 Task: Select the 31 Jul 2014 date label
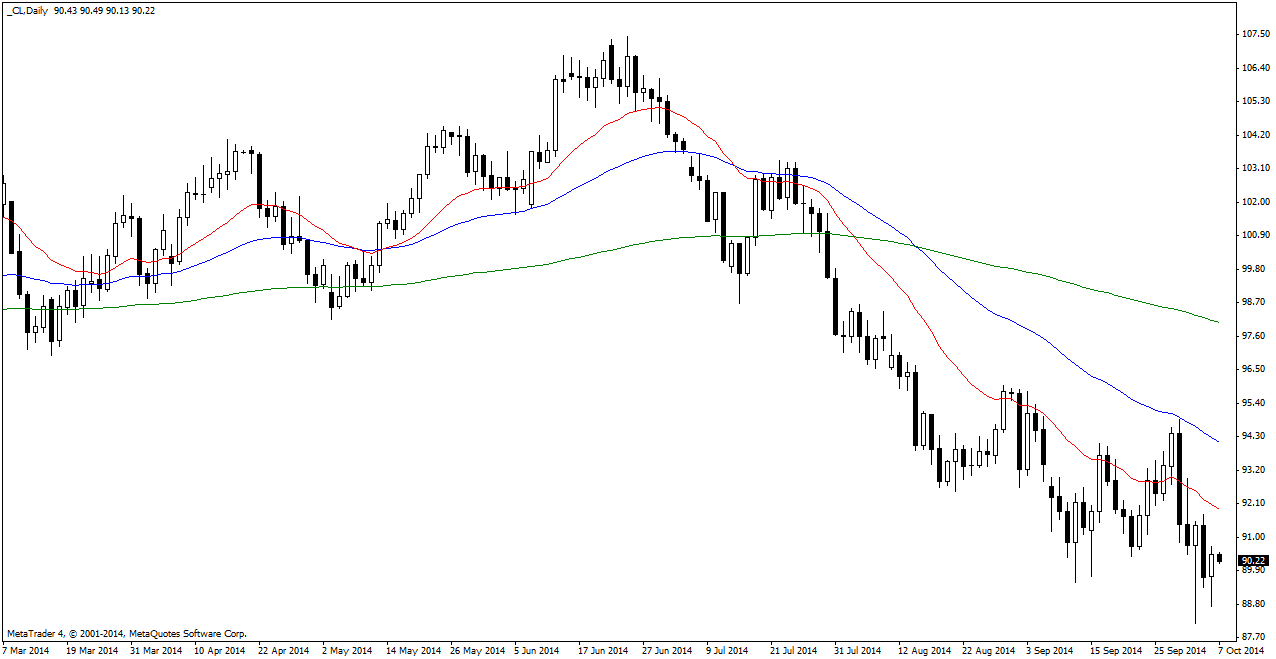[857, 651]
